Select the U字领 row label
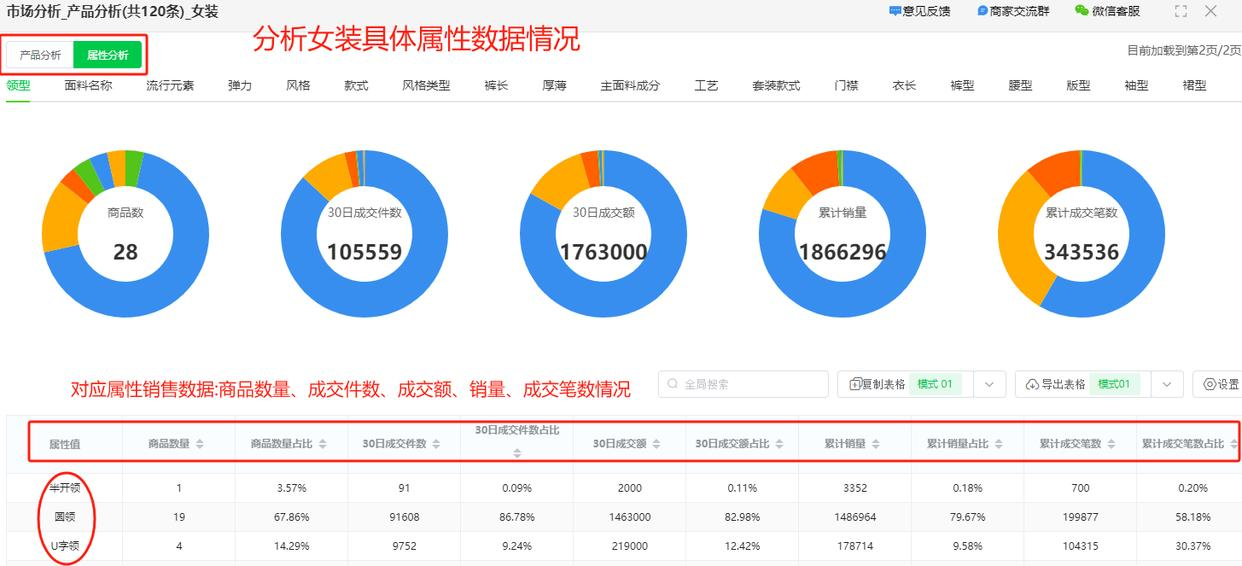The width and height of the screenshot is (1242, 566). click(65, 546)
